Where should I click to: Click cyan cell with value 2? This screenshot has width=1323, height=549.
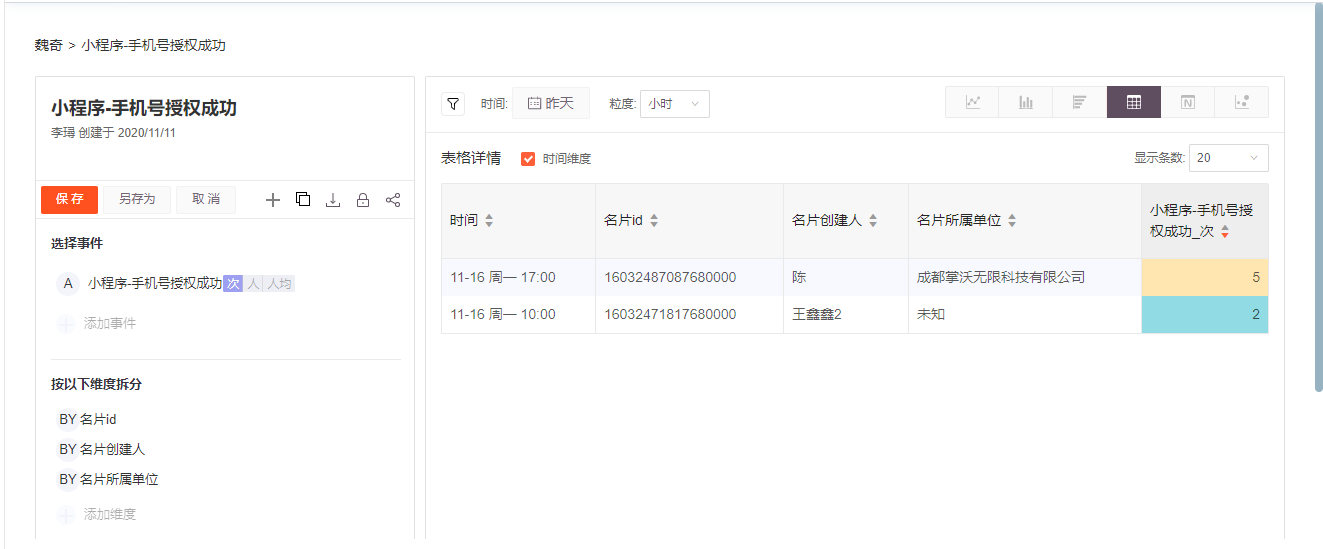pyautogui.click(x=1205, y=315)
